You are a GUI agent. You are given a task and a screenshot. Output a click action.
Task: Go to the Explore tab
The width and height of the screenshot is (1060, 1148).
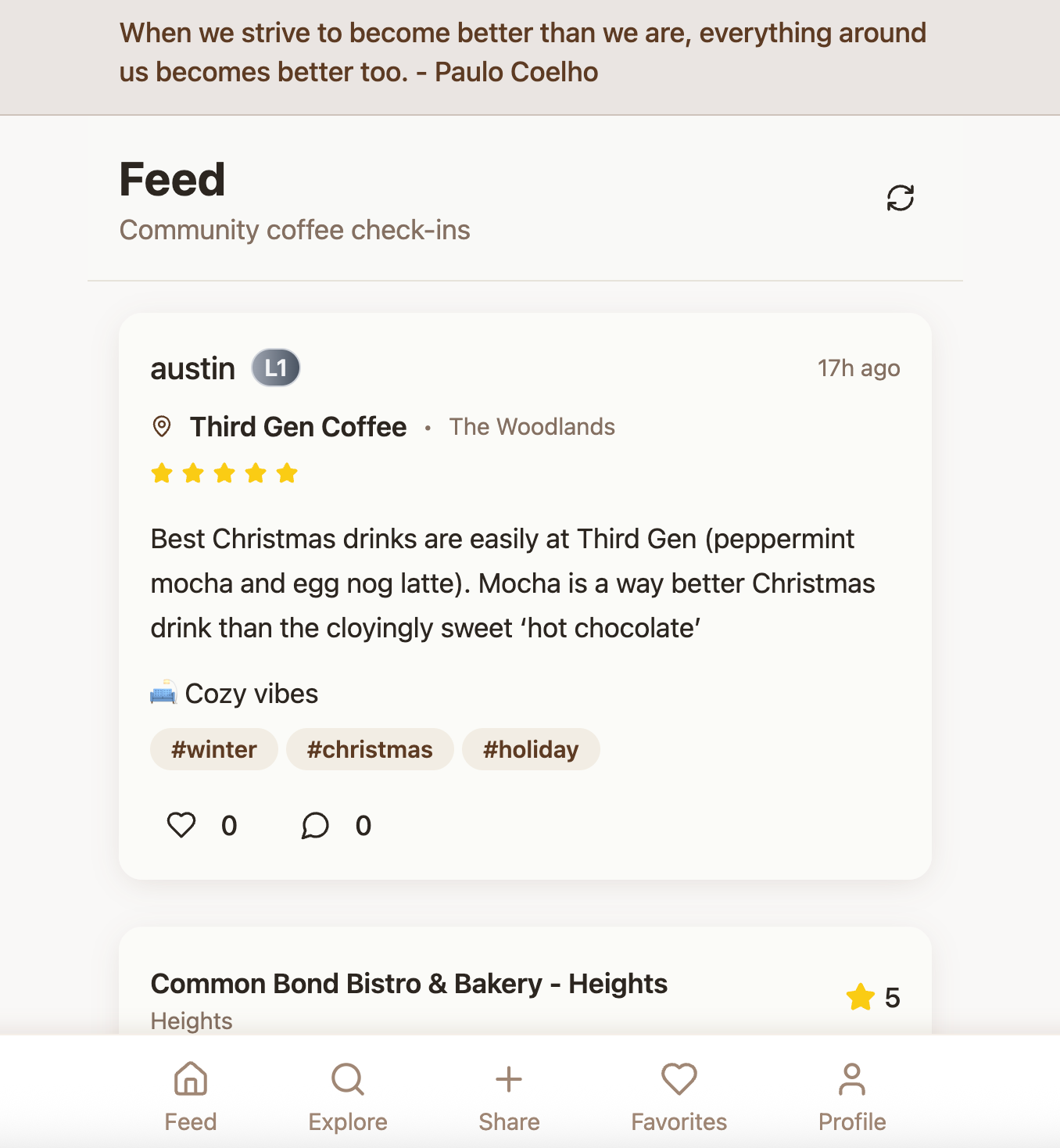(x=348, y=1096)
